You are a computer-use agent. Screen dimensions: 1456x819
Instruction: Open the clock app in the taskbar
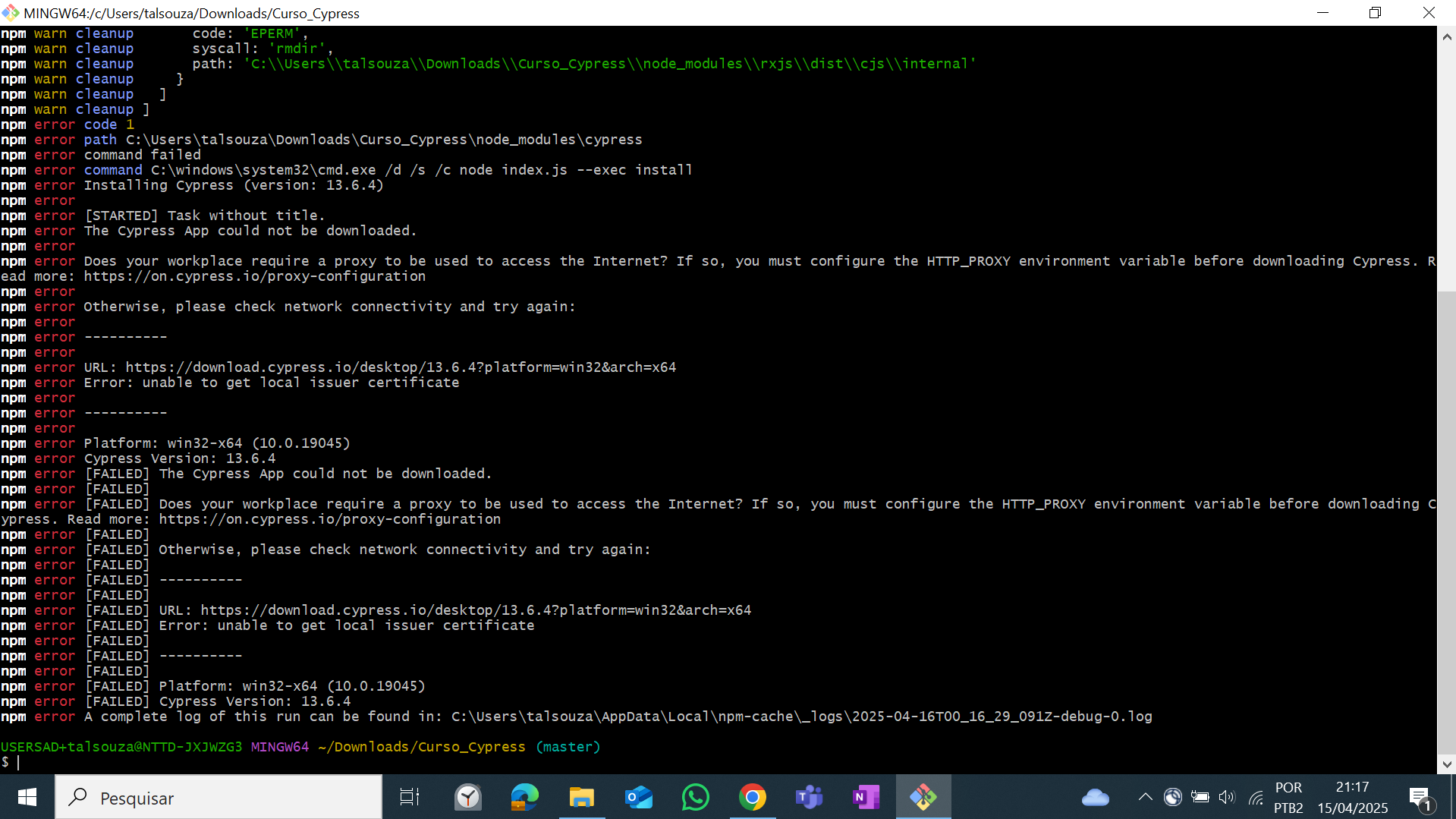pyautogui.click(x=468, y=797)
